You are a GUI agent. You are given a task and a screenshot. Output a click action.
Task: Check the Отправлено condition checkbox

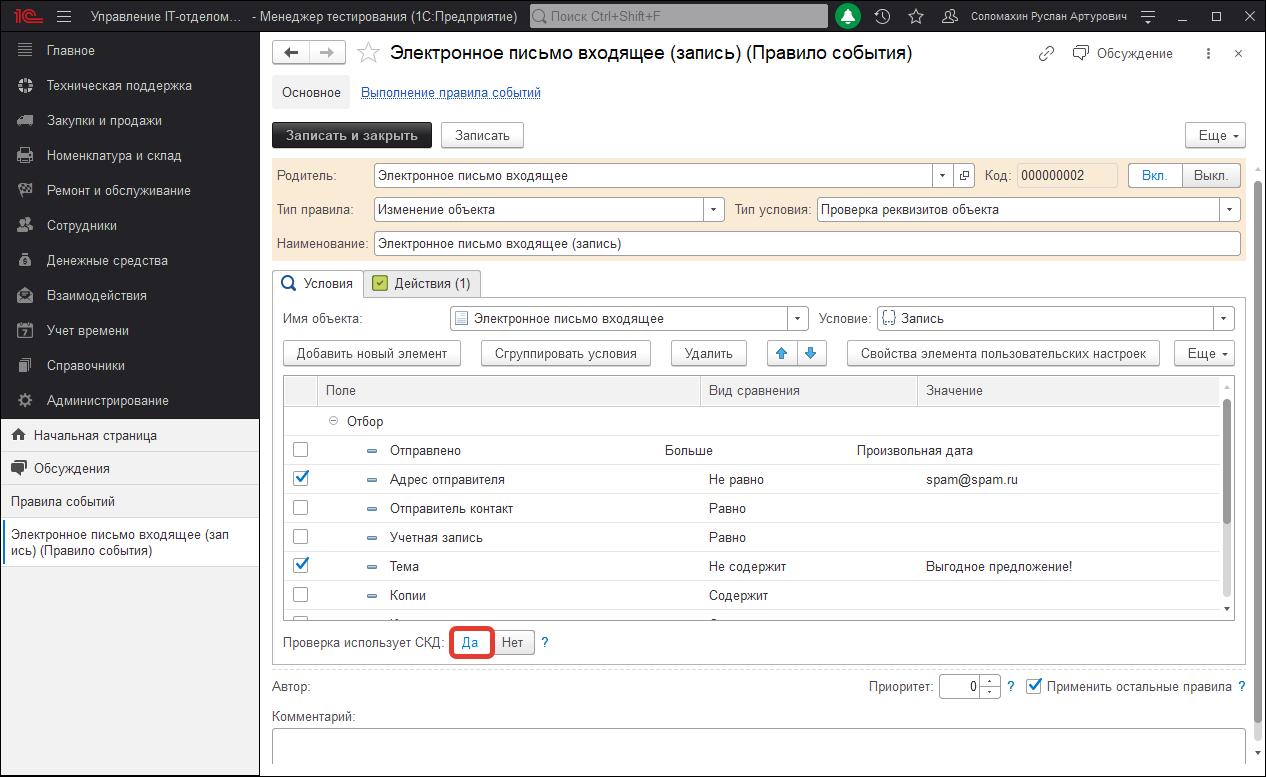coord(301,449)
